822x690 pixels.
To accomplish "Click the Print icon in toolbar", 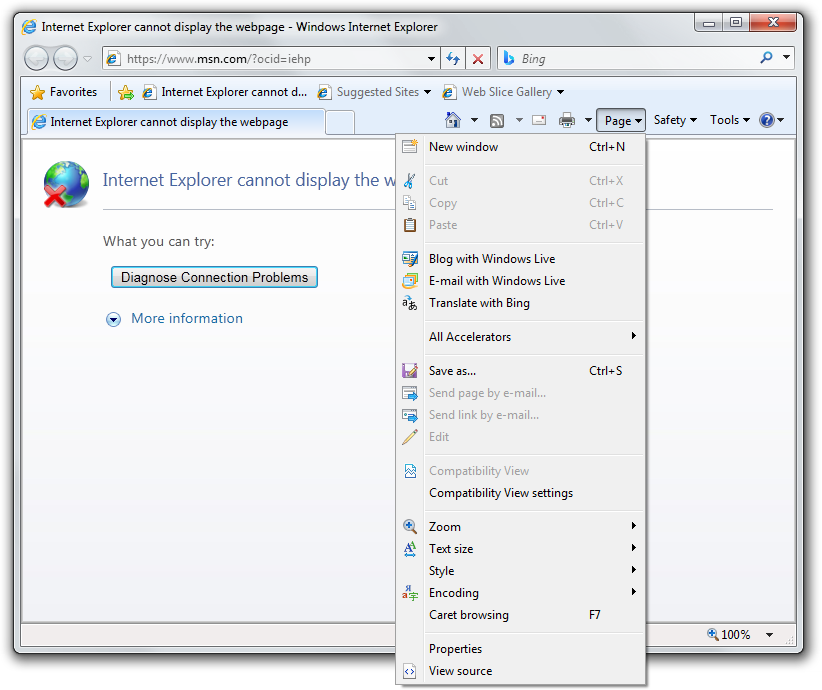I will coord(566,120).
